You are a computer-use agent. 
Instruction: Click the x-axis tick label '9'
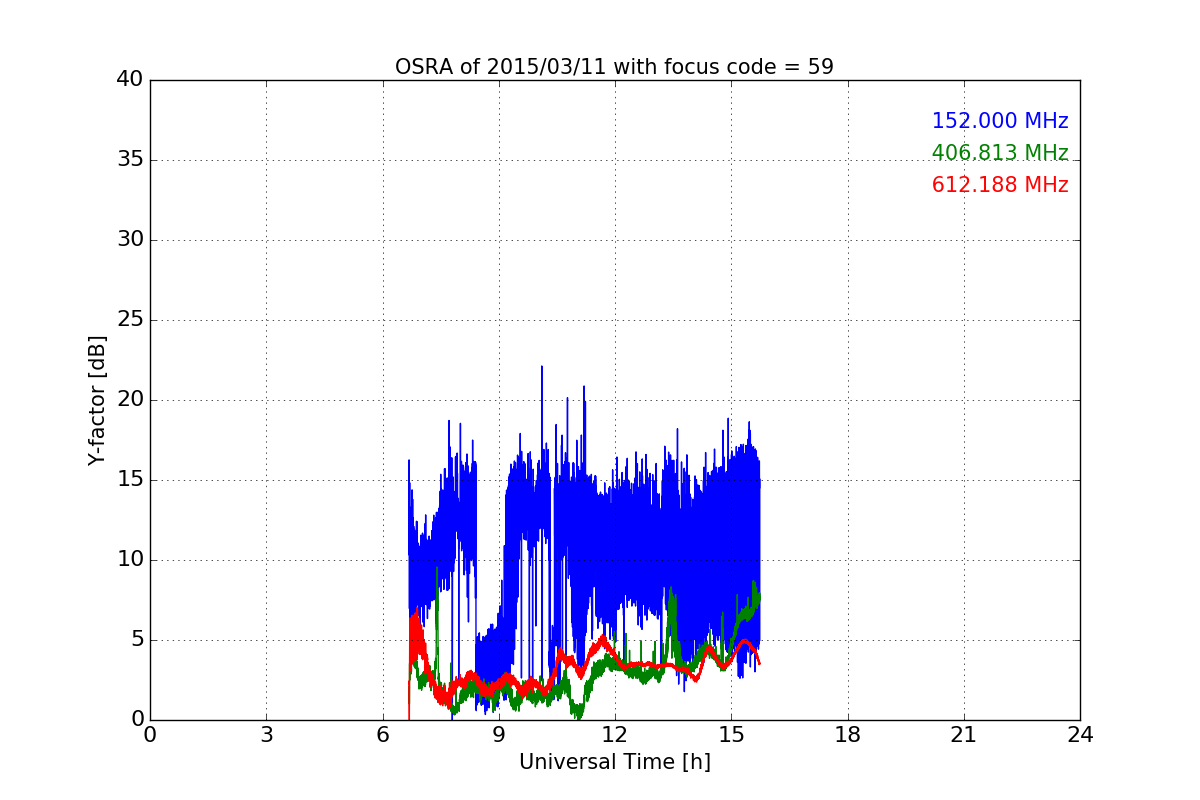[x=499, y=735]
